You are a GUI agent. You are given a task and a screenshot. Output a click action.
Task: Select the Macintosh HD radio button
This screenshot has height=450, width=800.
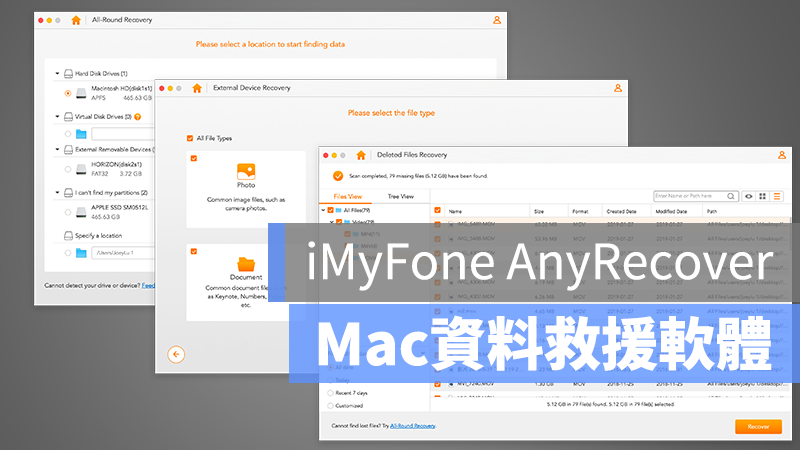click(68, 93)
